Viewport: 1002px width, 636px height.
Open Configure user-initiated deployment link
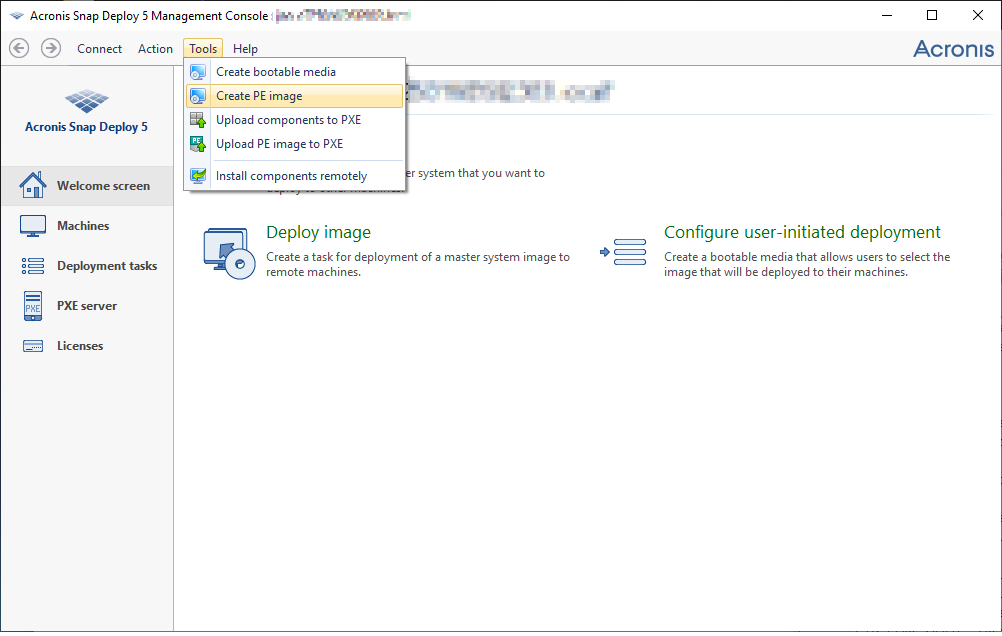click(x=802, y=232)
